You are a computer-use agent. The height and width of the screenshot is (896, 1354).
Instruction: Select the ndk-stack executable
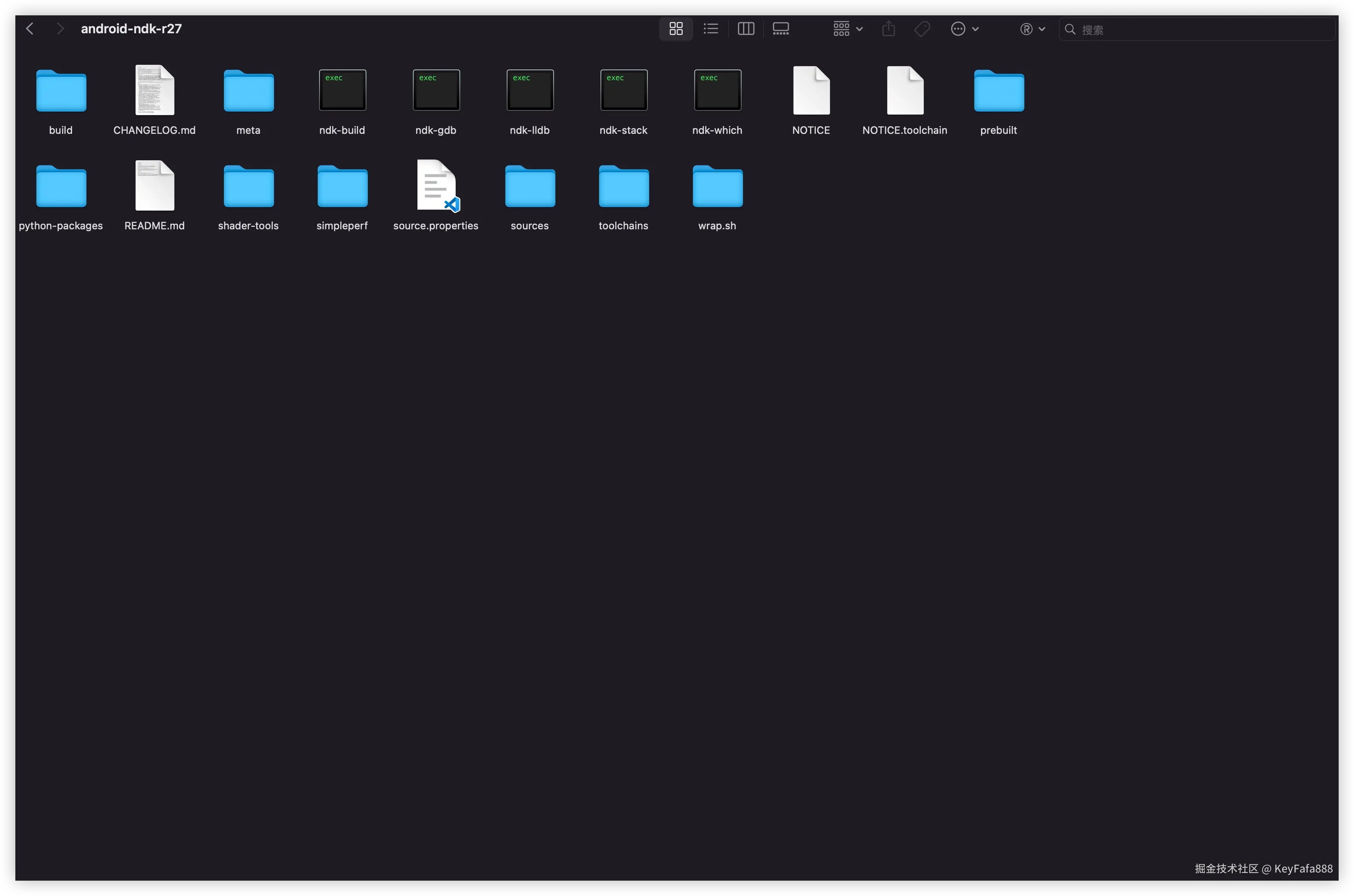[x=624, y=90]
